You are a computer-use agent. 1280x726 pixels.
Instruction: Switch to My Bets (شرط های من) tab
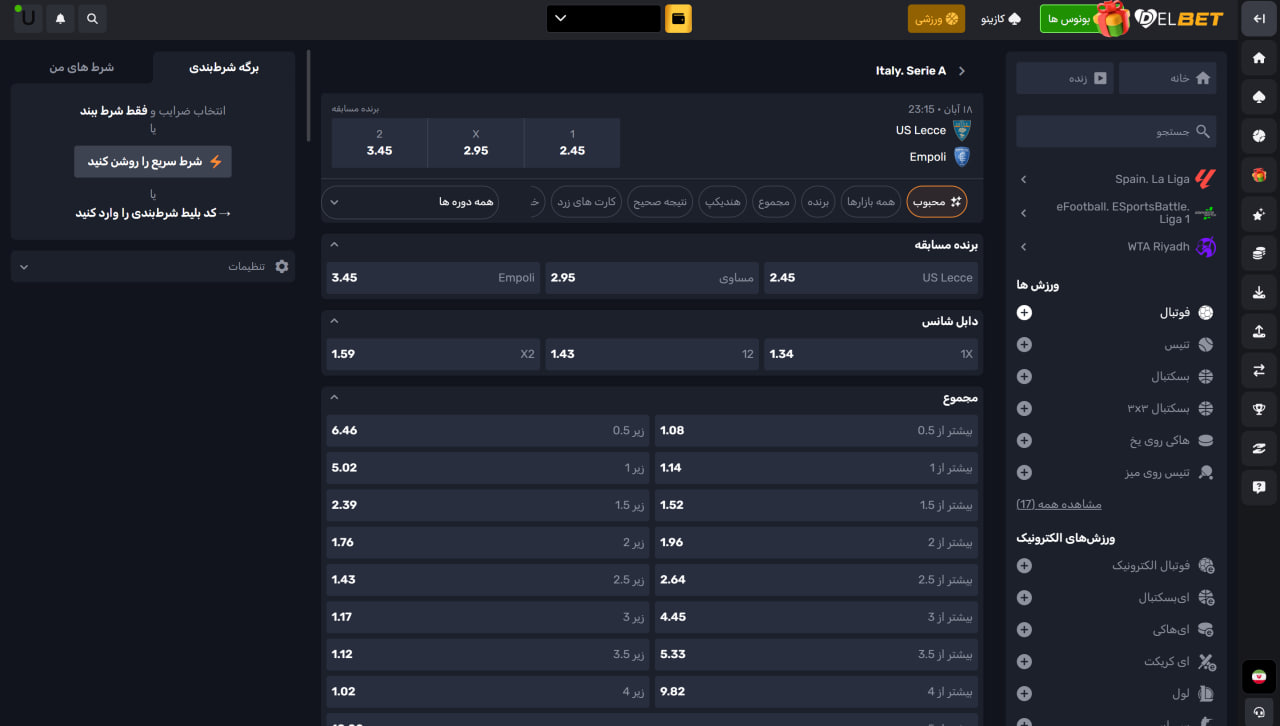point(82,67)
